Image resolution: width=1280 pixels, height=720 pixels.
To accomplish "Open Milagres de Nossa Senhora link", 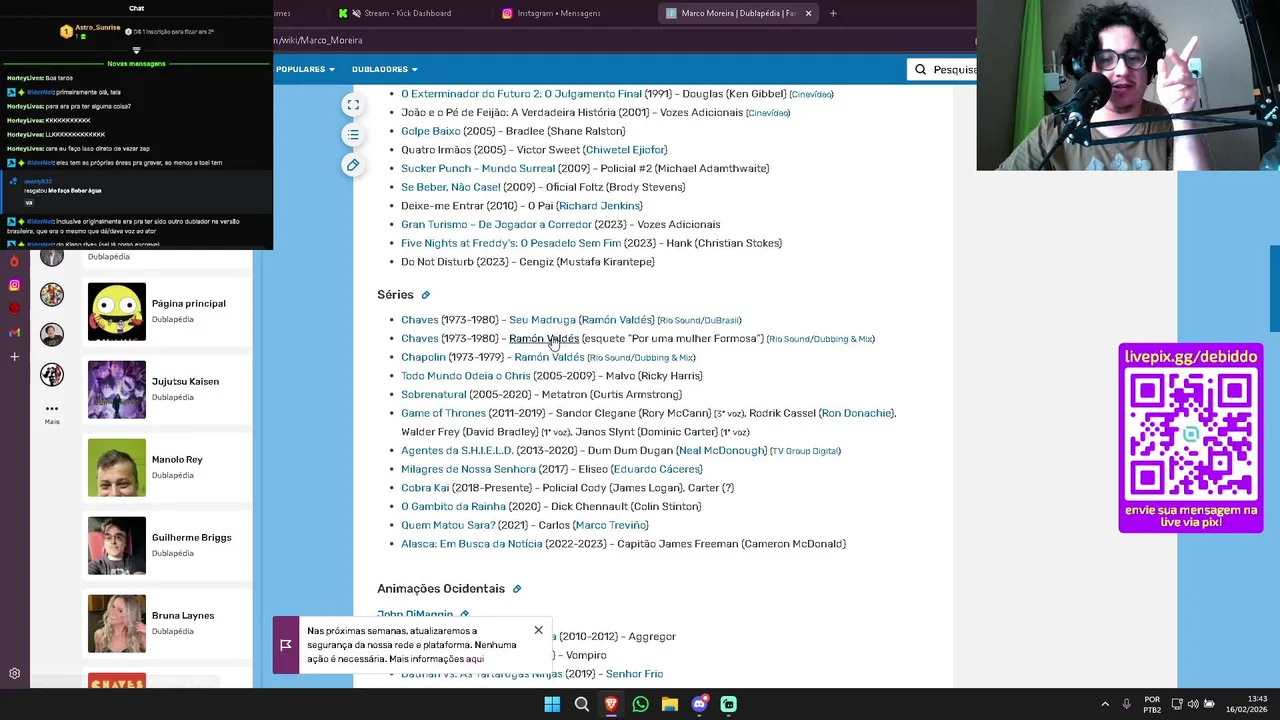I will pyautogui.click(x=468, y=469).
